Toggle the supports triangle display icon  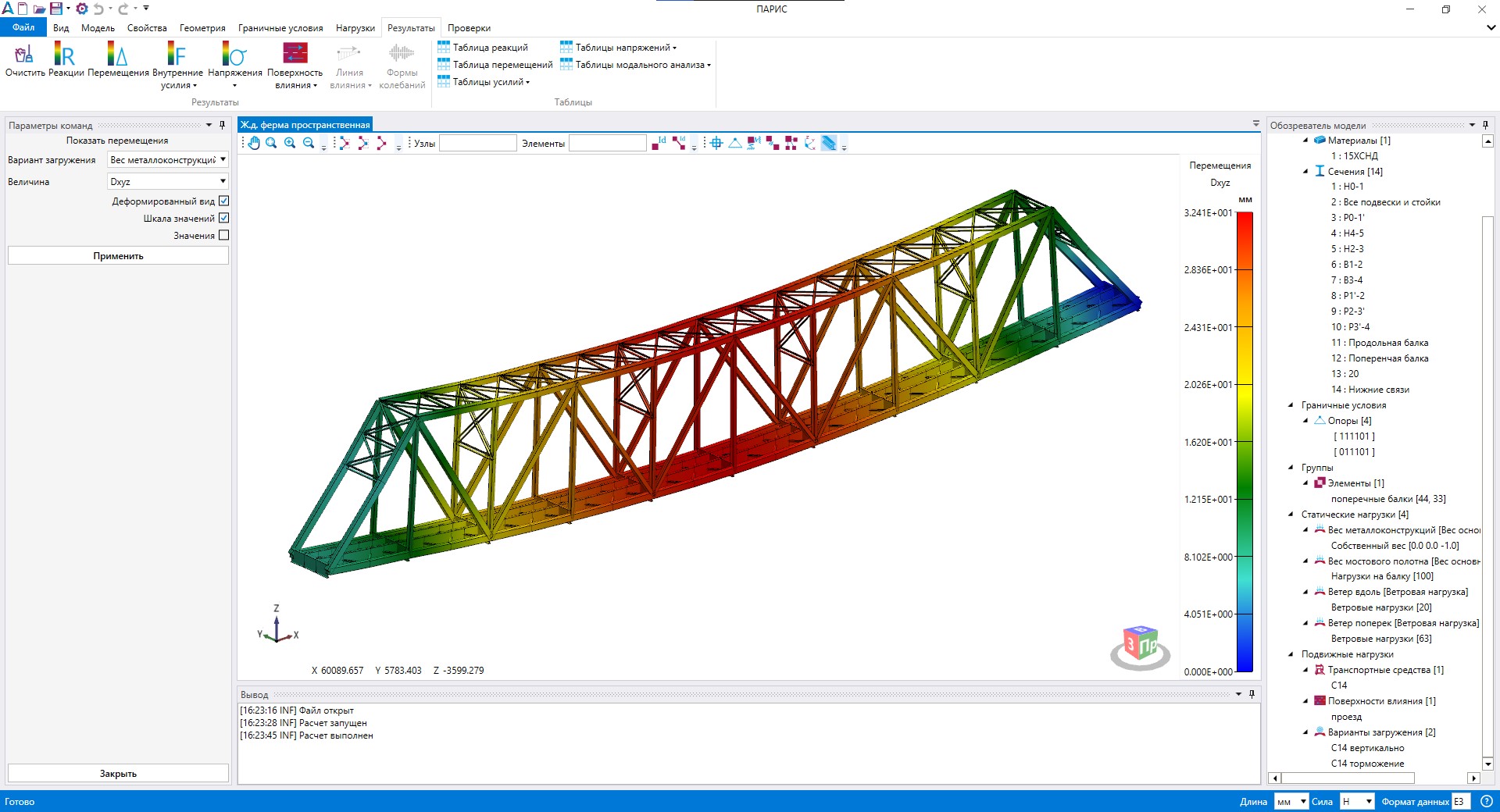735,143
